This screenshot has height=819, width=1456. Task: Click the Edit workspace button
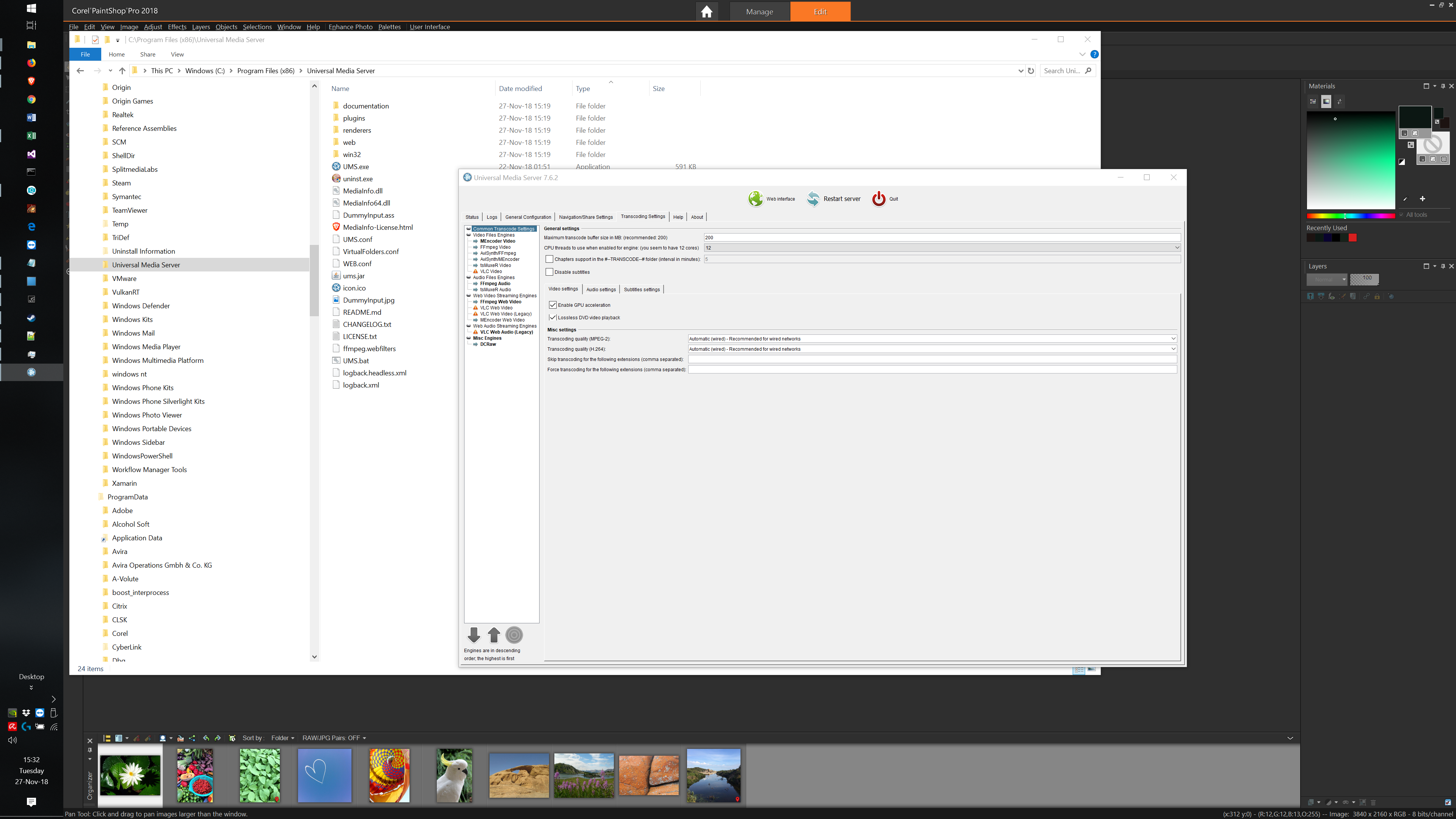pos(820,11)
